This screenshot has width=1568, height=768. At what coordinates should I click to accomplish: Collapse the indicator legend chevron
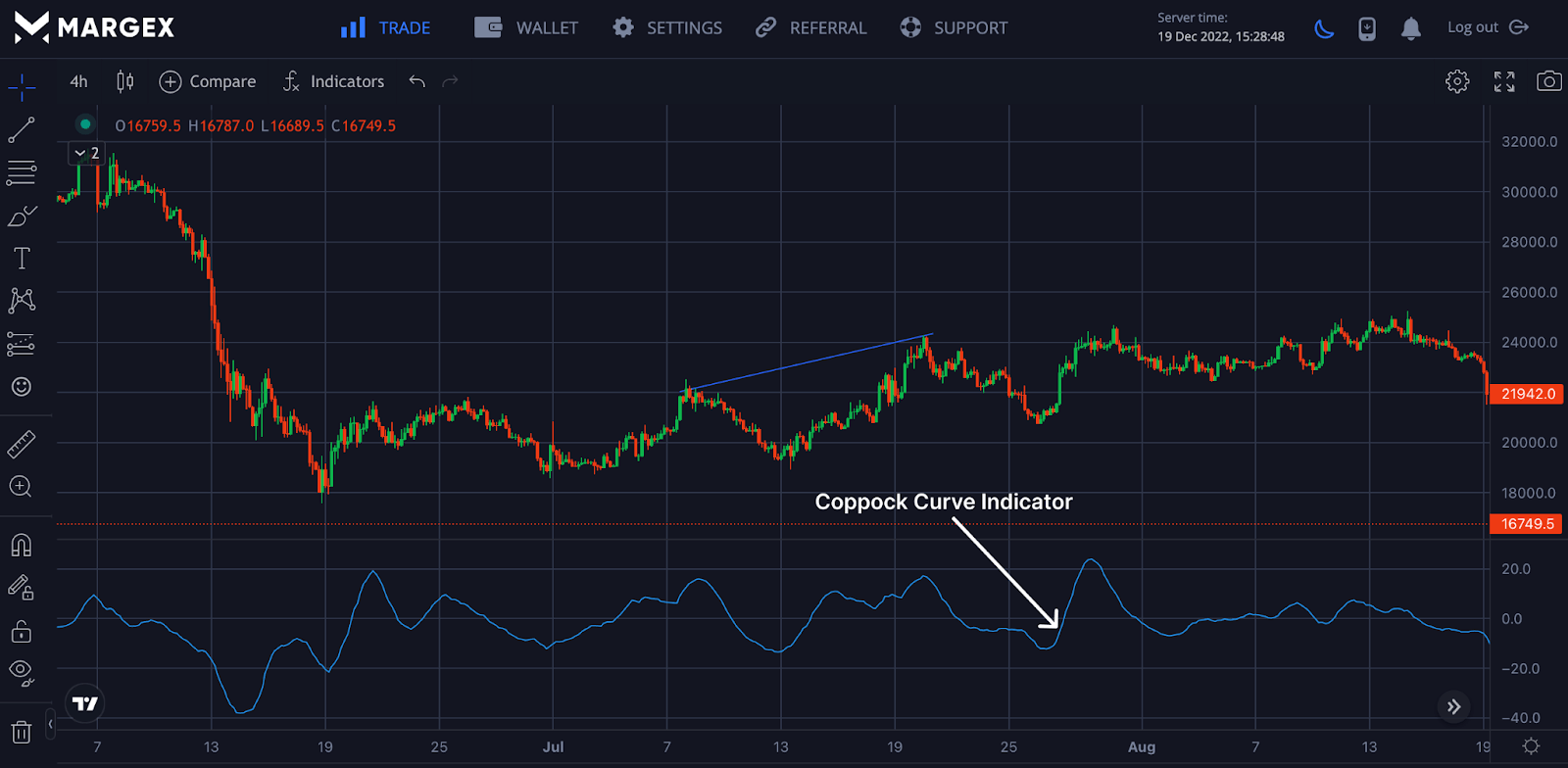point(80,153)
